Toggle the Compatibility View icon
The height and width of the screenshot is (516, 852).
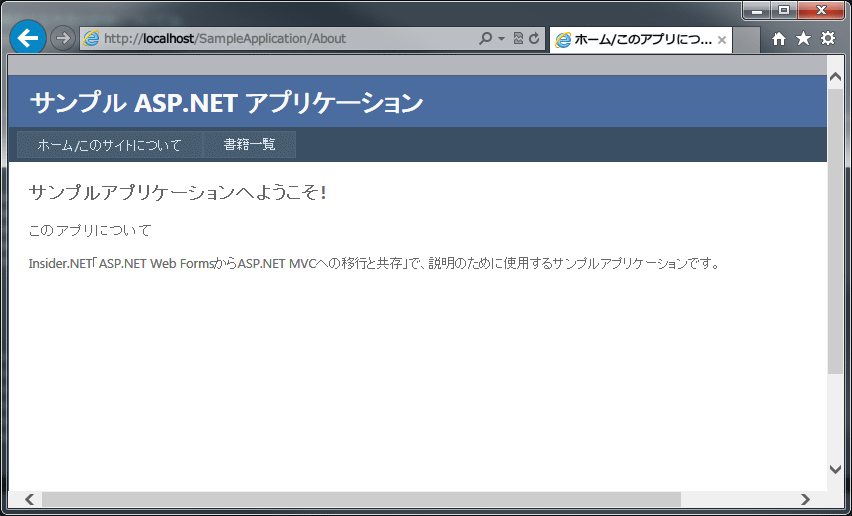pyautogui.click(x=518, y=39)
